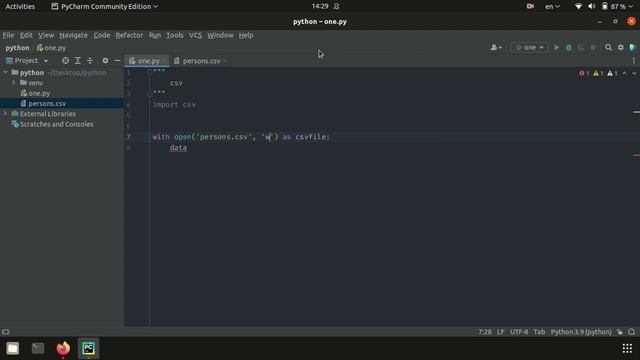Viewport: 640px width, 360px height.
Task: Open Activities overview in top bar
Action: coord(20,7)
